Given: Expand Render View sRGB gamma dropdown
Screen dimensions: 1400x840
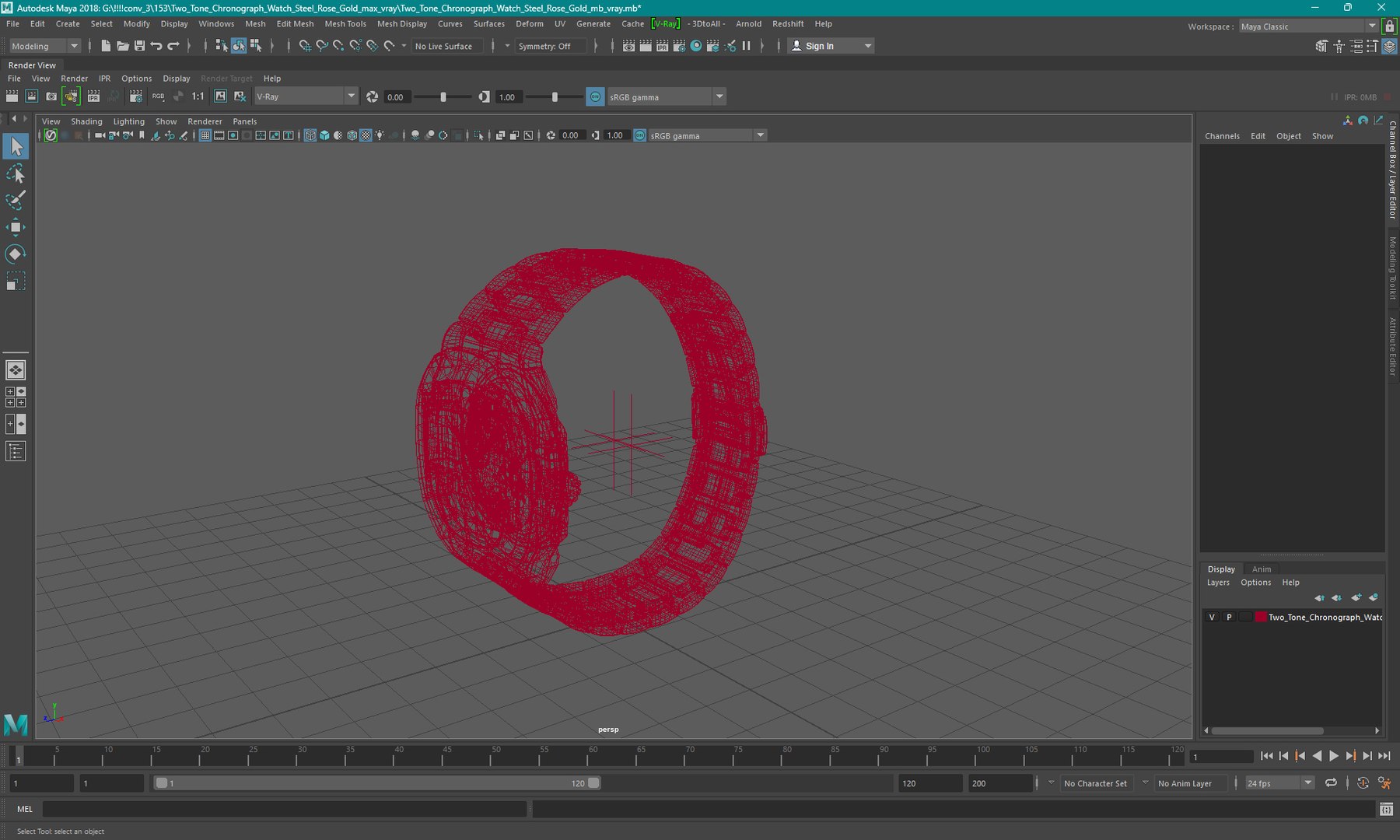Looking at the screenshot, I should pos(666,96).
